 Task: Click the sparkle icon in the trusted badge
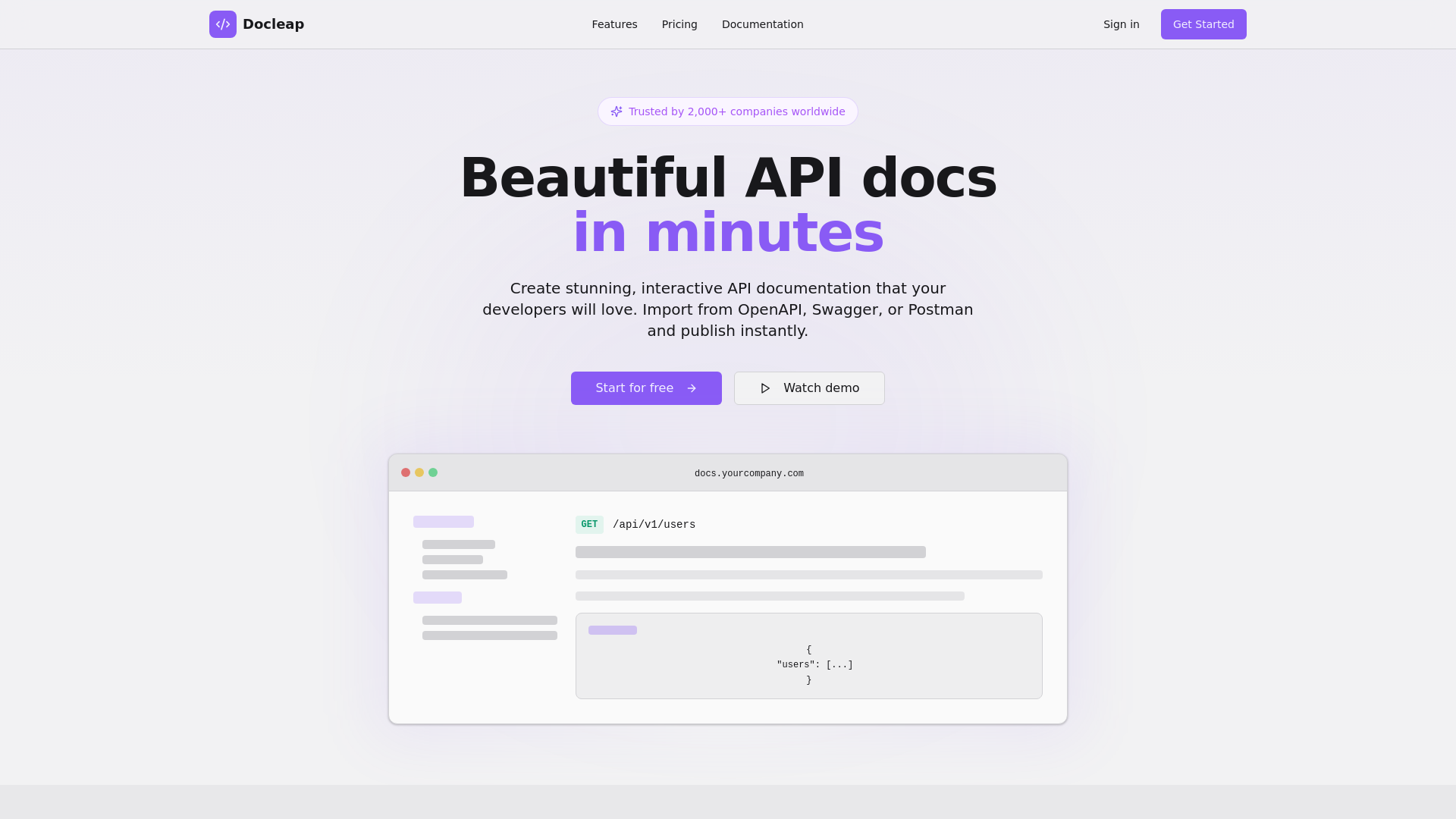(617, 111)
